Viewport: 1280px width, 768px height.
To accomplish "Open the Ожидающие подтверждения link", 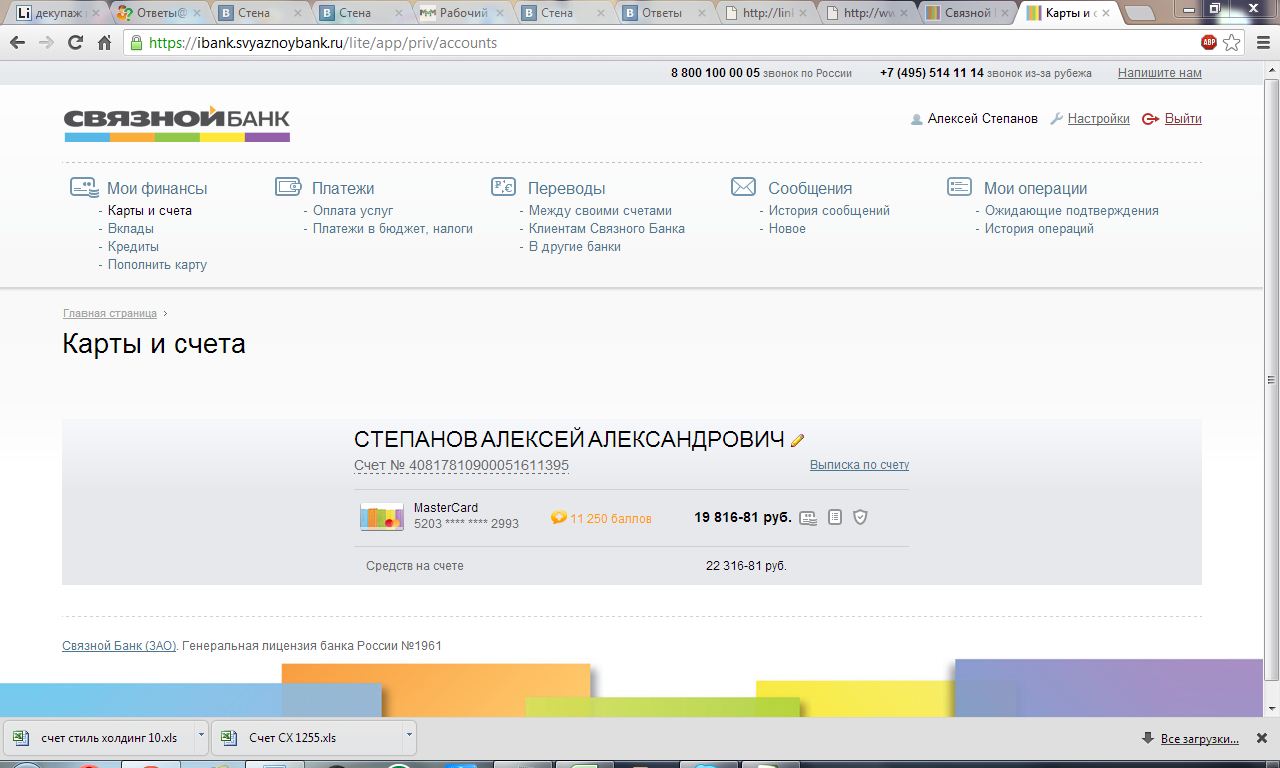I will [1072, 211].
